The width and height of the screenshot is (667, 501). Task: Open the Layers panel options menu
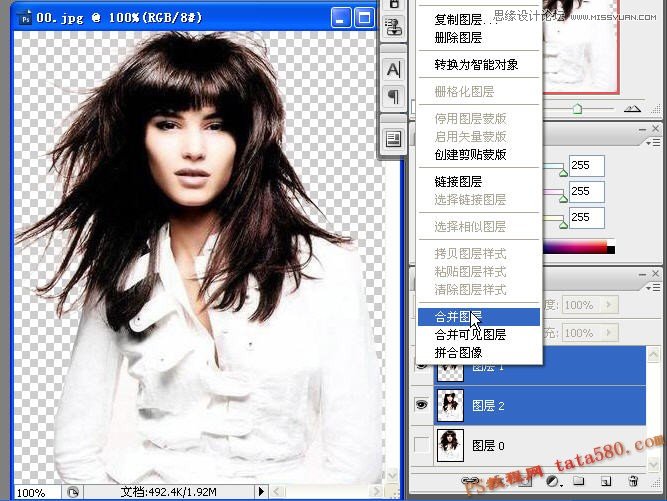tap(653, 288)
